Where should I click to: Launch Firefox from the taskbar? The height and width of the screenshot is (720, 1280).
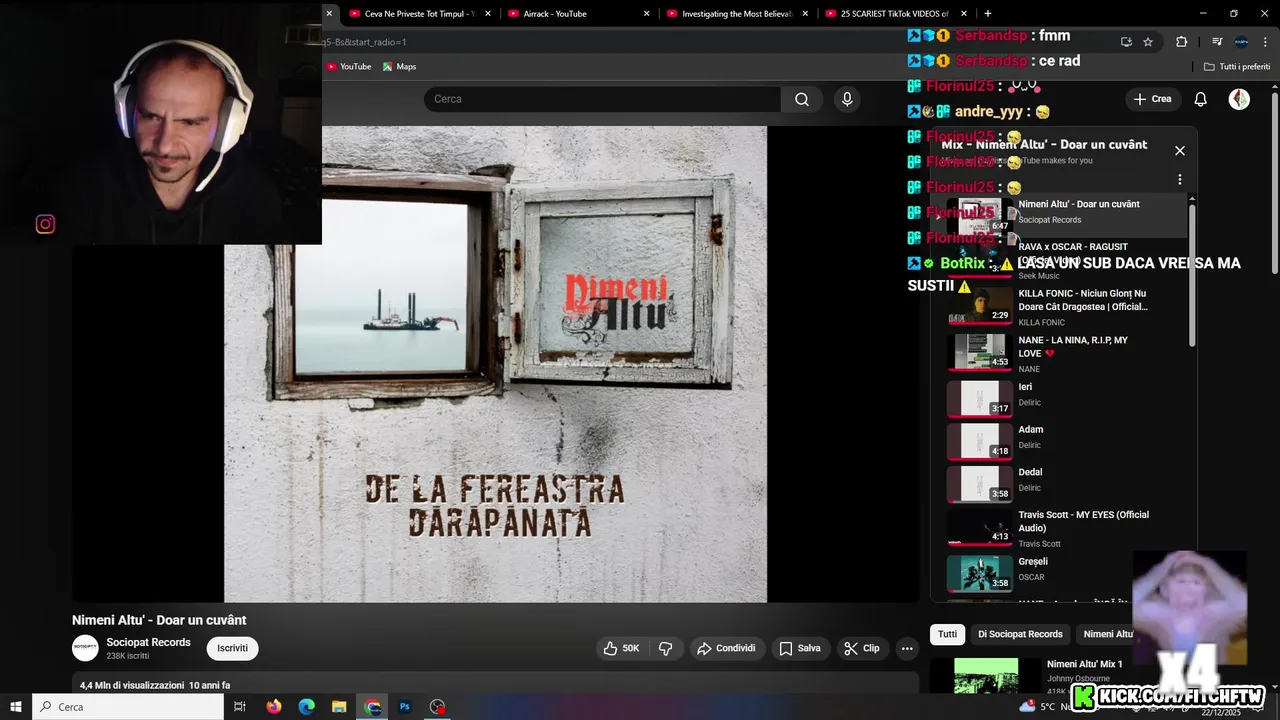click(274, 706)
